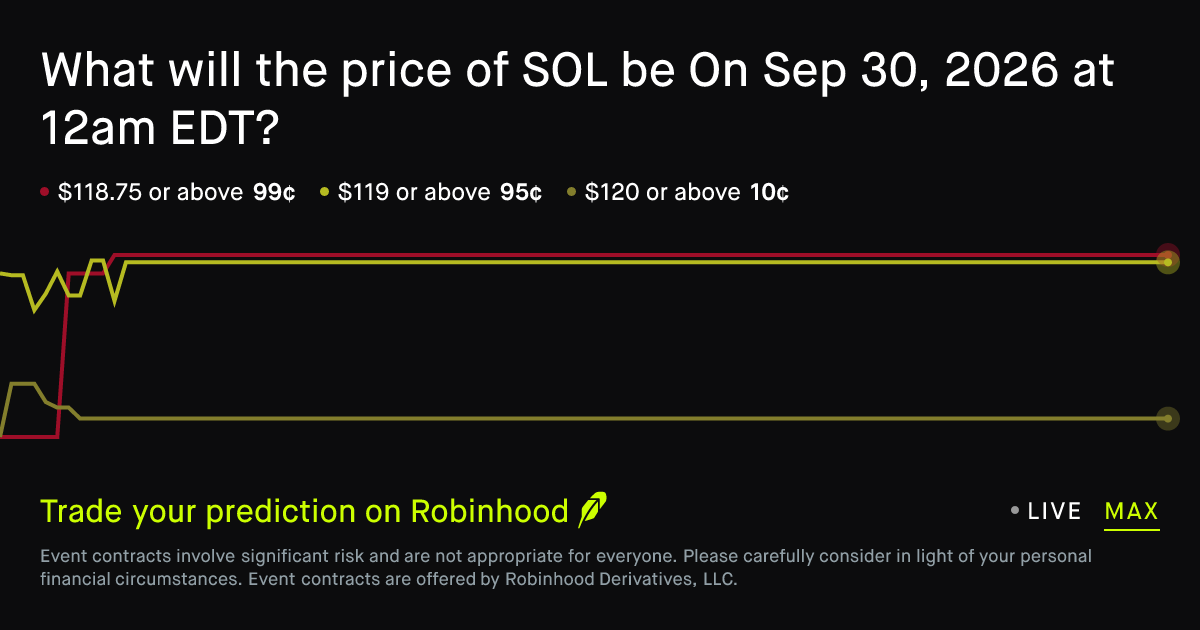Select the red $118.75 legend dot
The width and height of the screenshot is (1200, 630).
tap(44, 192)
